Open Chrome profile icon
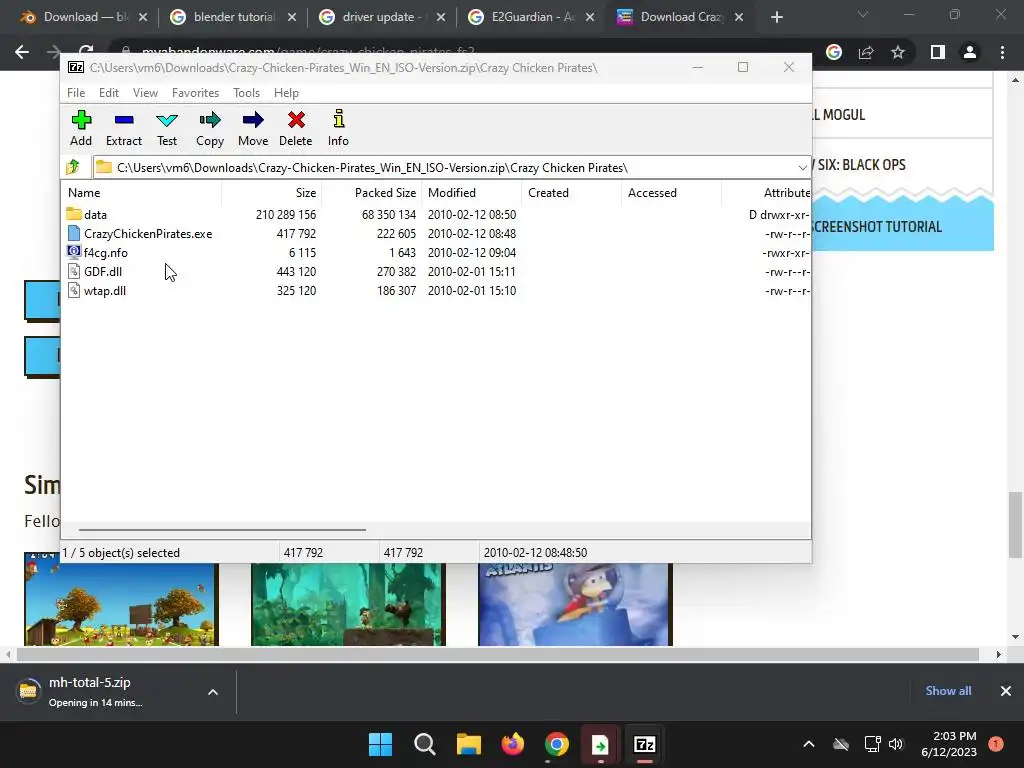Viewport: 1024px width, 768px height. point(970,52)
